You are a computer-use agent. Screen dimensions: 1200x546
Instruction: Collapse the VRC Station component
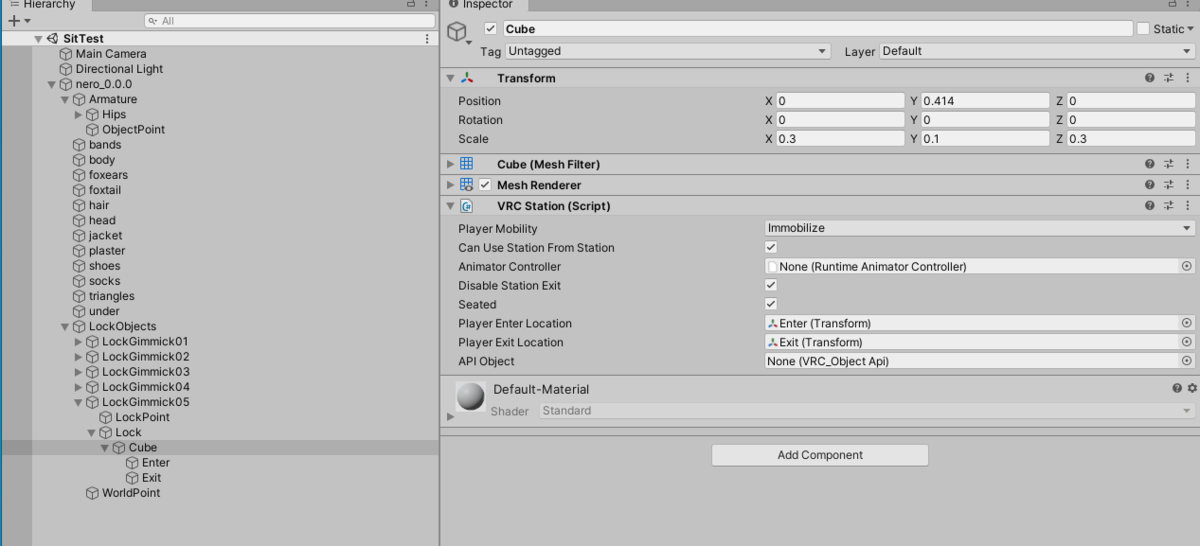(450, 206)
